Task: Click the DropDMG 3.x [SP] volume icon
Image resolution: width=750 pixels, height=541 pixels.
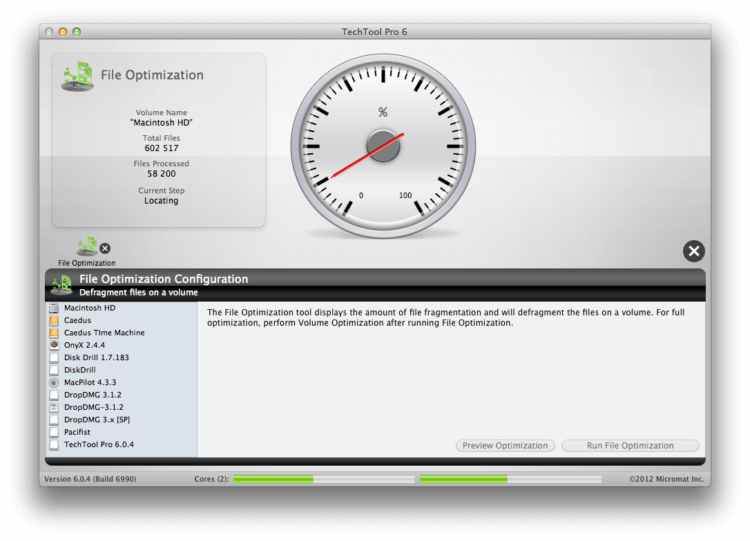Action: click(x=54, y=420)
